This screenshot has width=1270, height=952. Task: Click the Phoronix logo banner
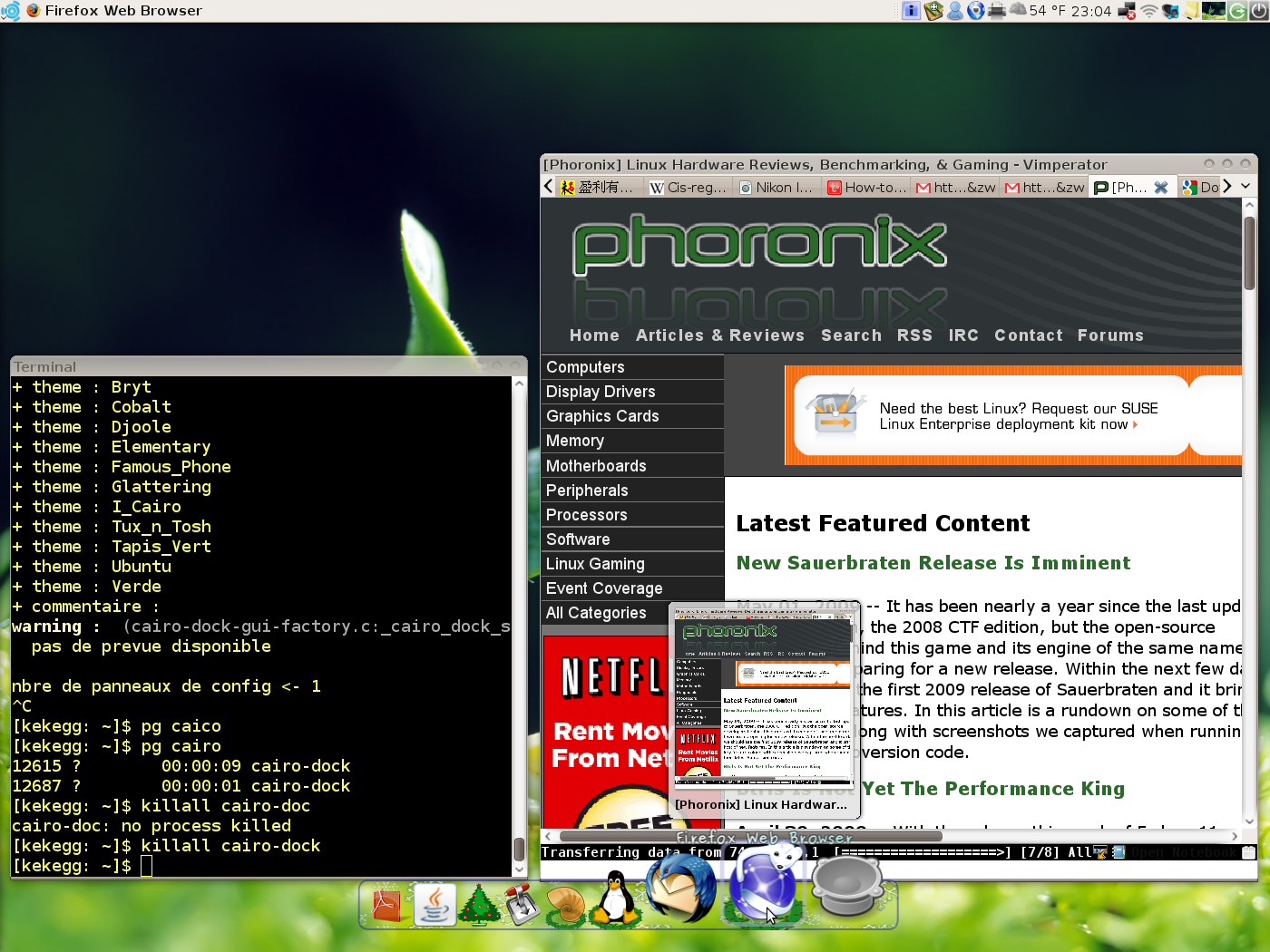pos(759,245)
